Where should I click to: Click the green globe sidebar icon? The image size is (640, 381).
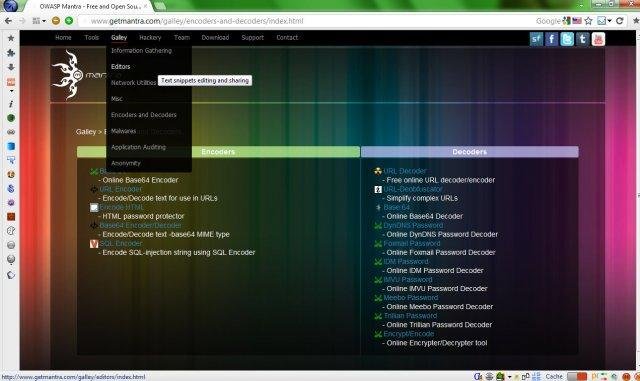point(11,118)
